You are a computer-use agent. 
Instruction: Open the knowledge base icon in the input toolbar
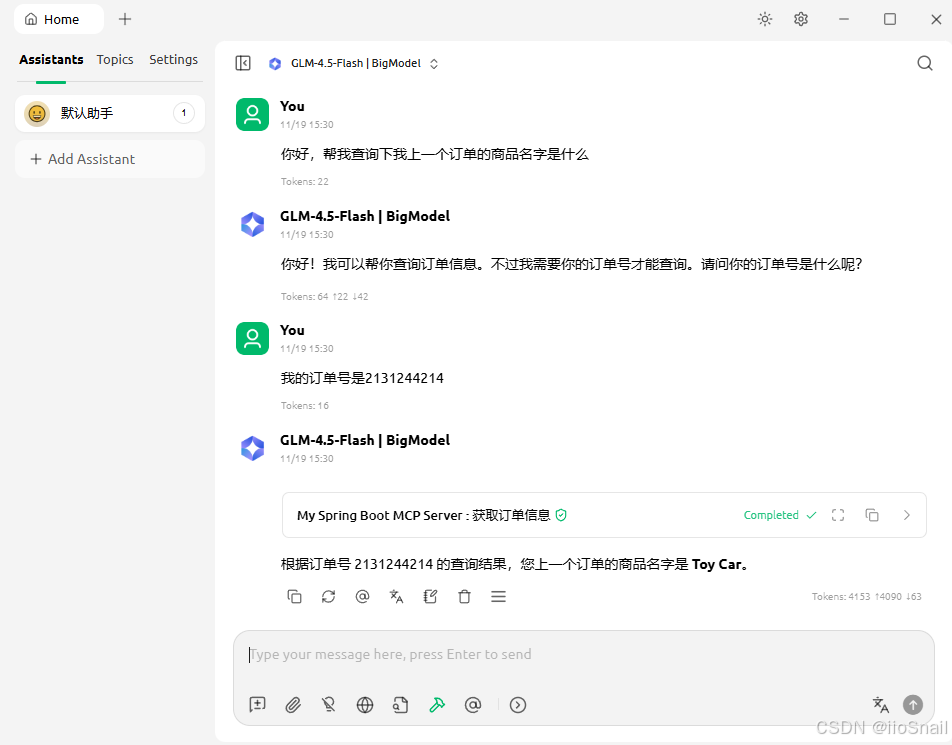coord(401,704)
